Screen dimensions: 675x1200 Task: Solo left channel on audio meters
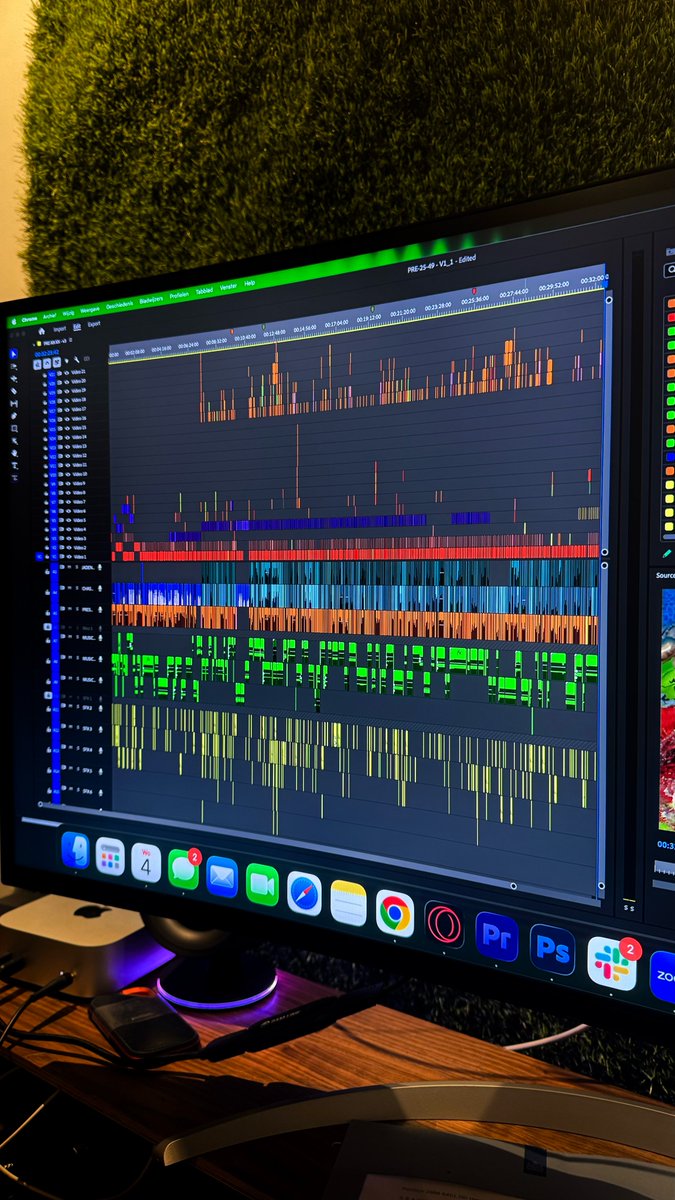626,908
